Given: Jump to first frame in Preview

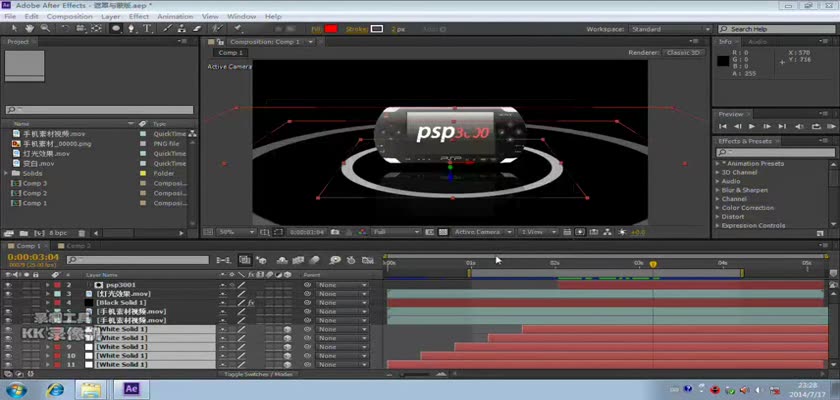Looking at the screenshot, I should pyautogui.click(x=723, y=126).
